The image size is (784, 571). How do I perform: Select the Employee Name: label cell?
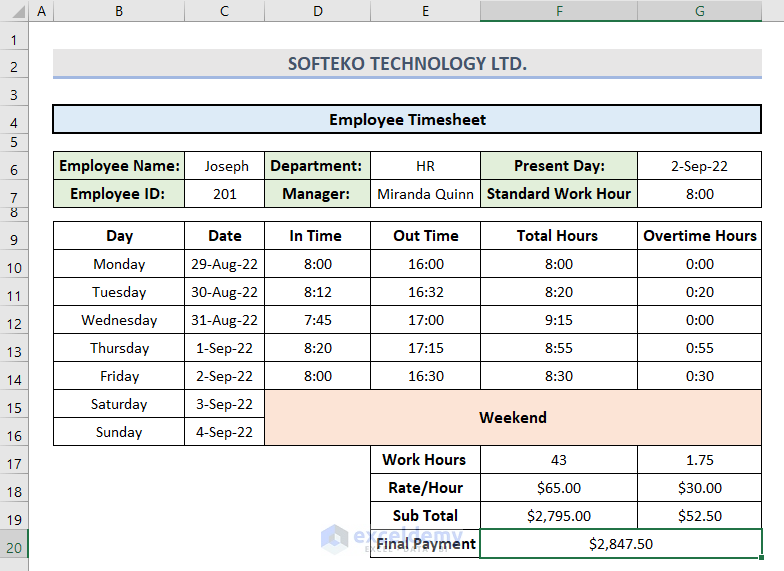coord(119,166)
